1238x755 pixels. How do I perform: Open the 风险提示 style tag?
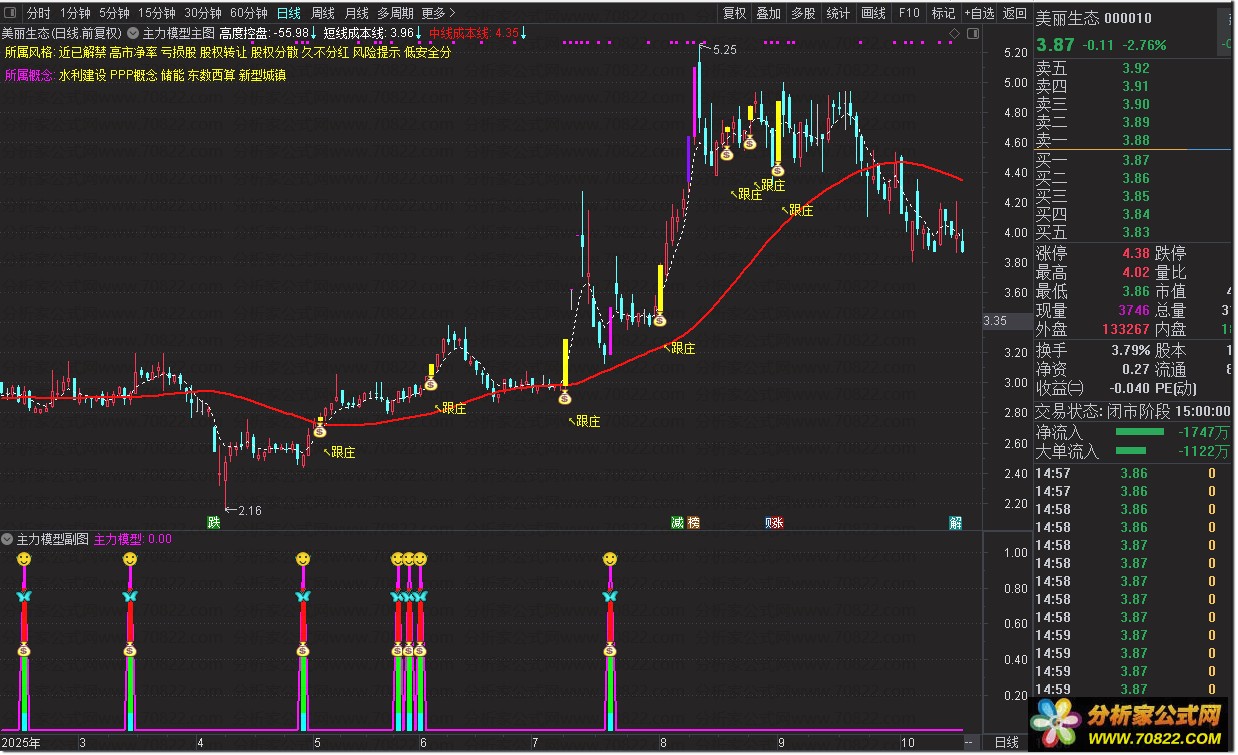[376, 53]
